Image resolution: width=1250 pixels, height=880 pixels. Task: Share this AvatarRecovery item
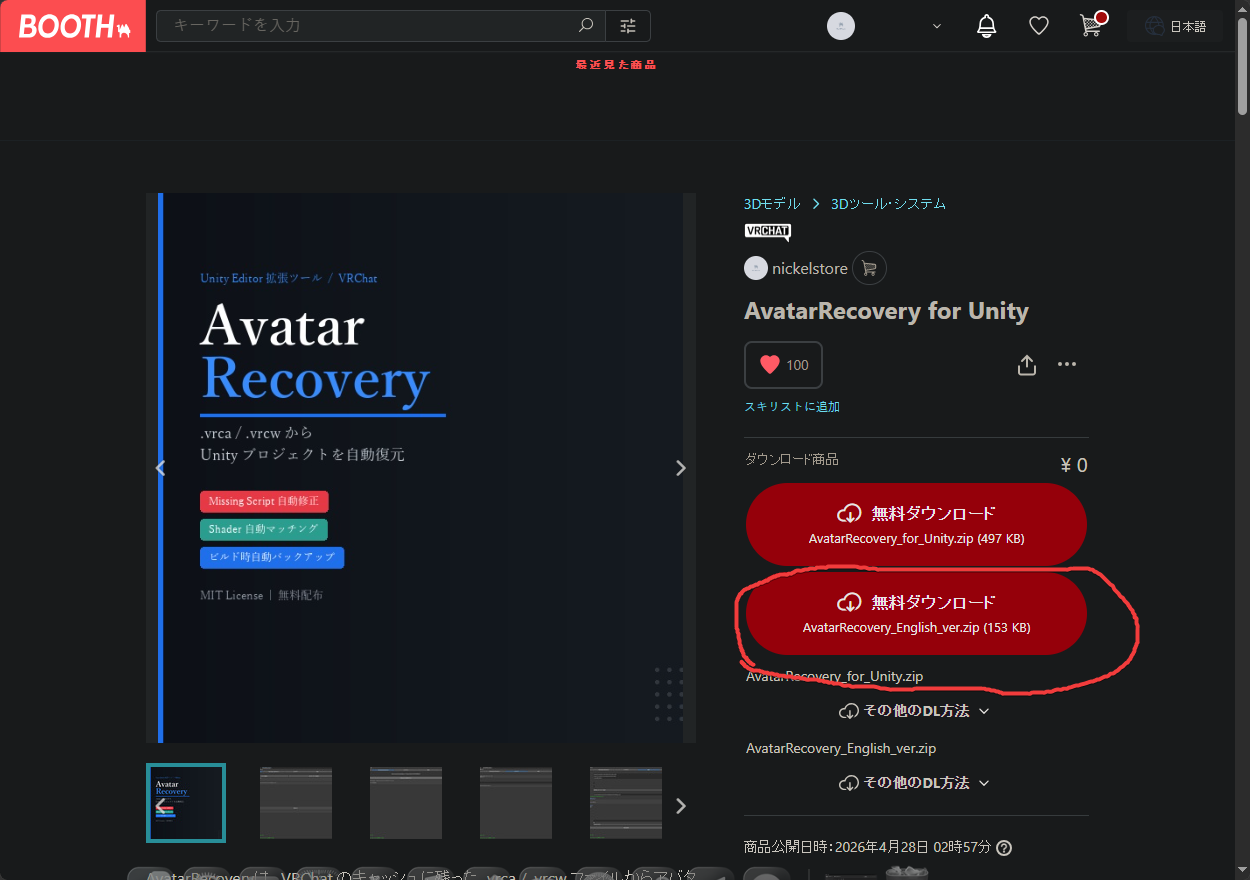[1026, 365]
